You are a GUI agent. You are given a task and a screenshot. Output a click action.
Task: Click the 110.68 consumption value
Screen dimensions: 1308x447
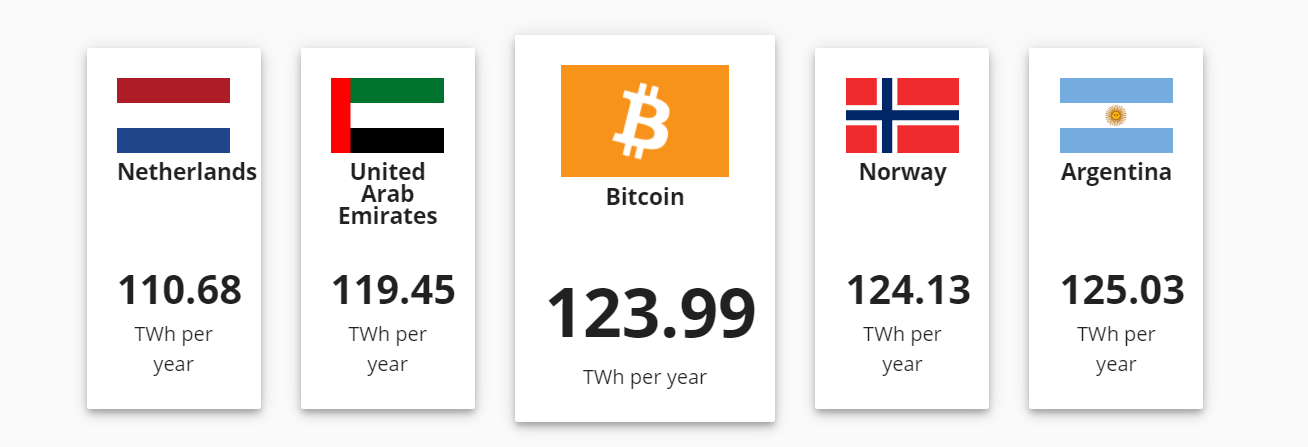180,290
